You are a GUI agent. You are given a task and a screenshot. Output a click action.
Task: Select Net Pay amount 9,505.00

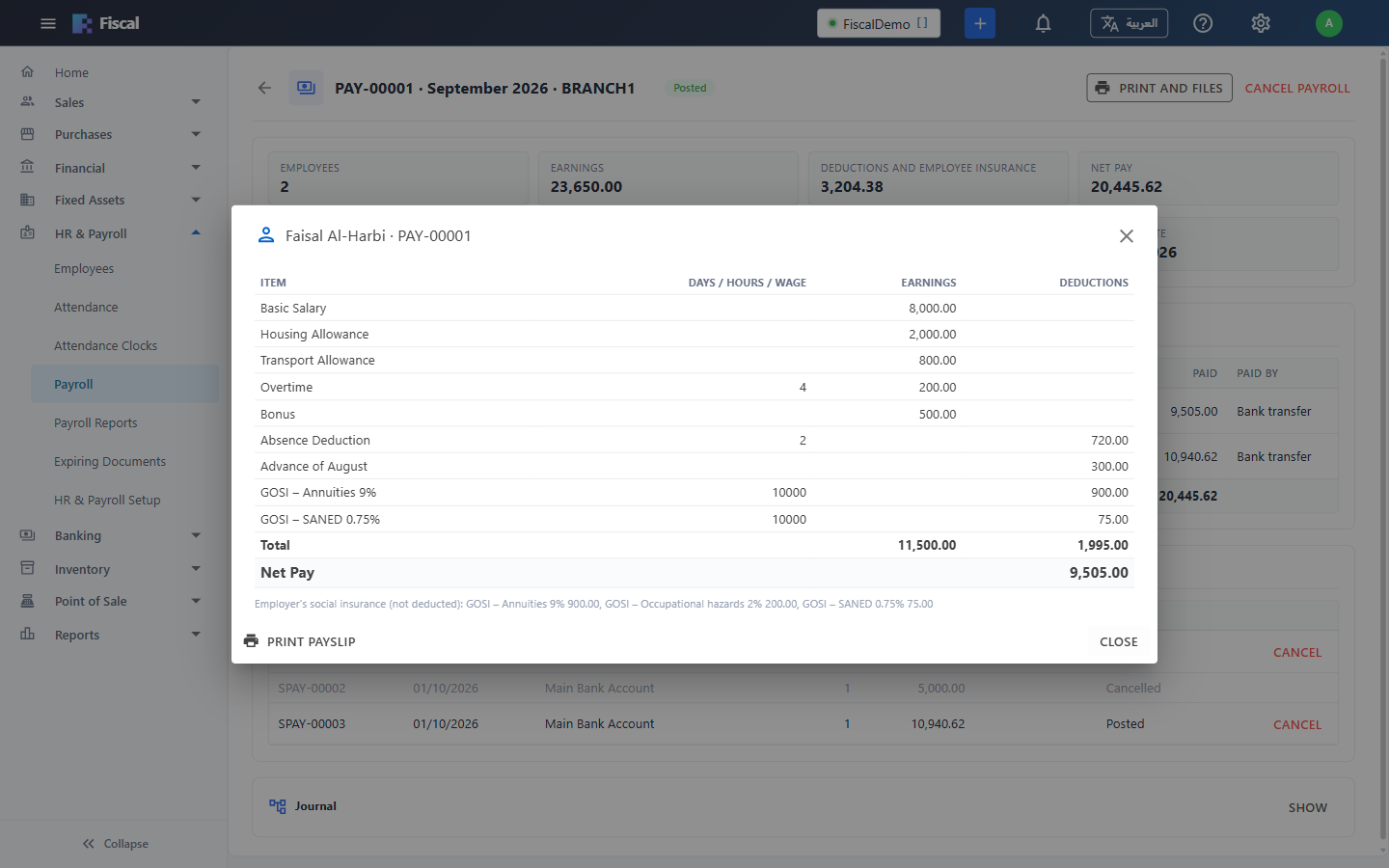coord(1099,572)
